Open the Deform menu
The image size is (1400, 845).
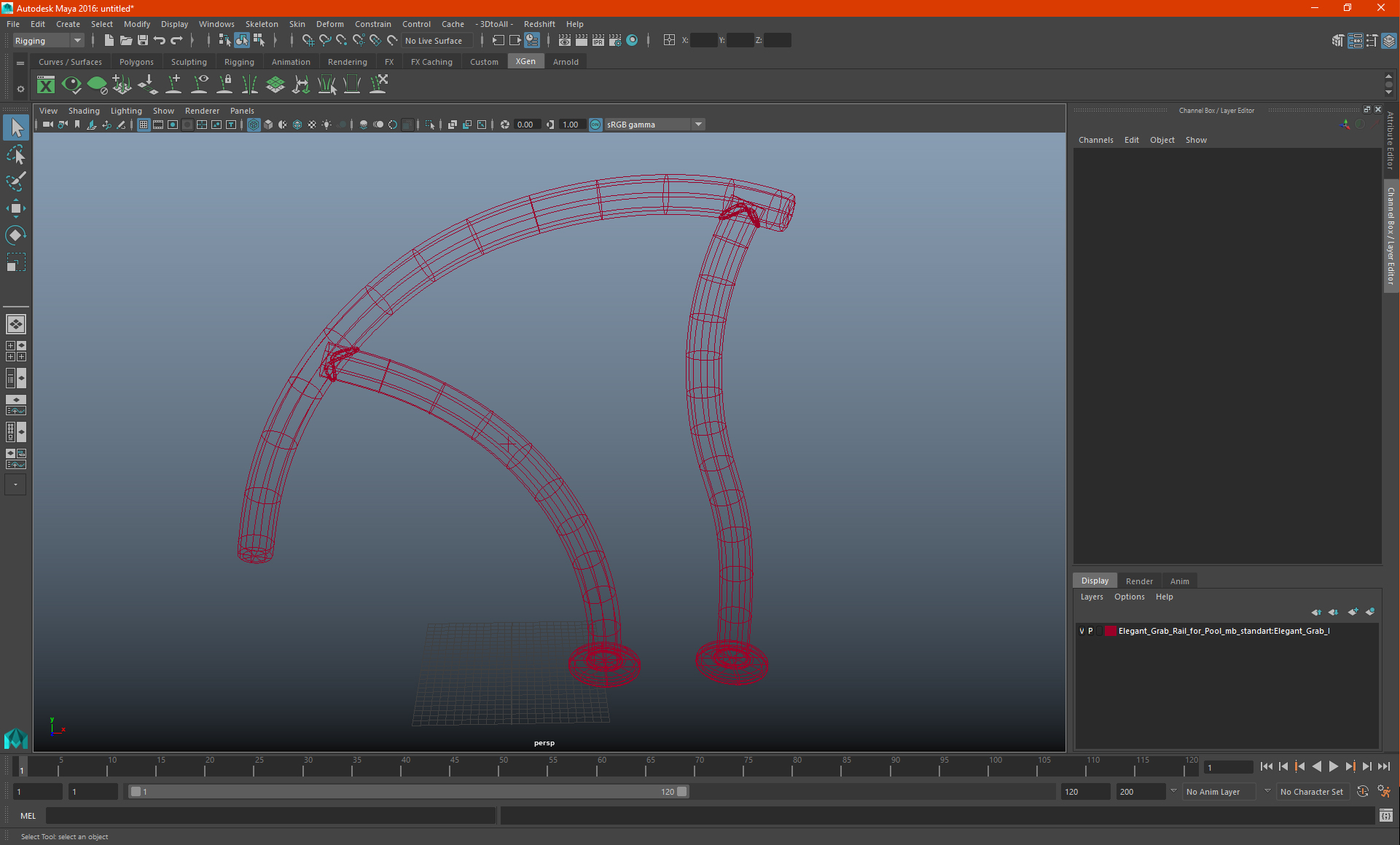click(329, 24)
